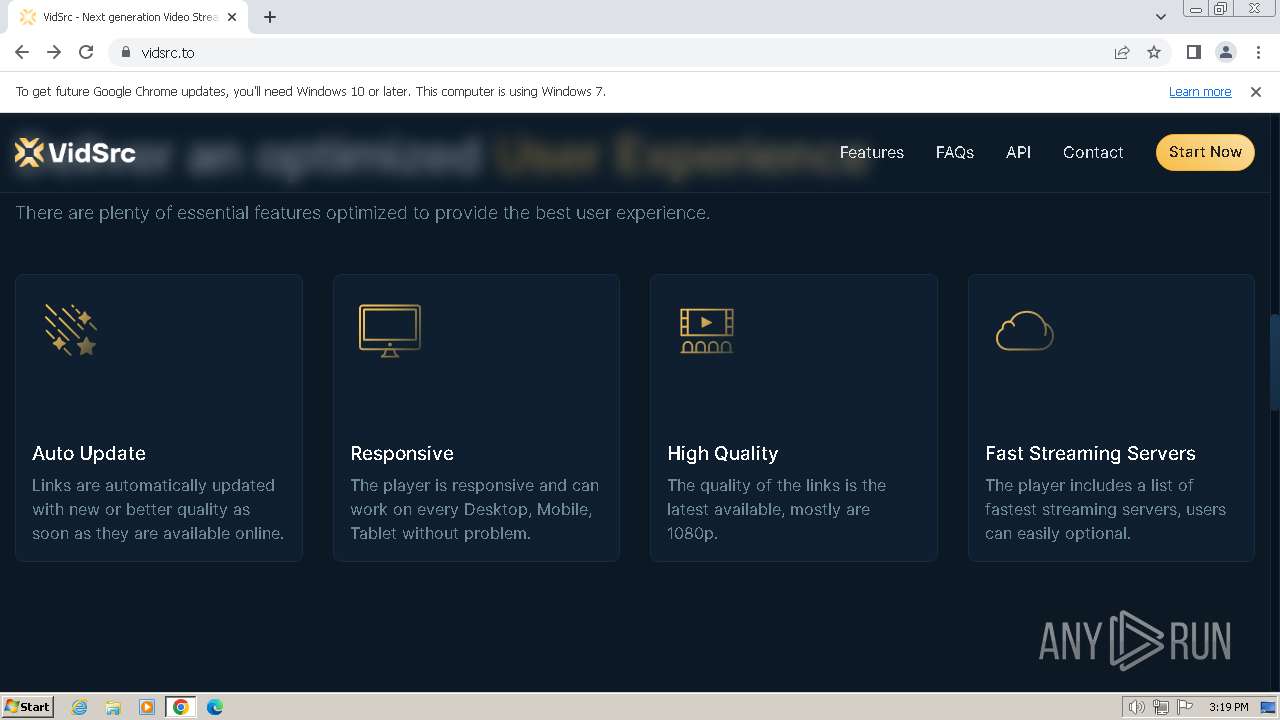
Task: Open the Windows Start menu
Action: (x=27, y=706)
